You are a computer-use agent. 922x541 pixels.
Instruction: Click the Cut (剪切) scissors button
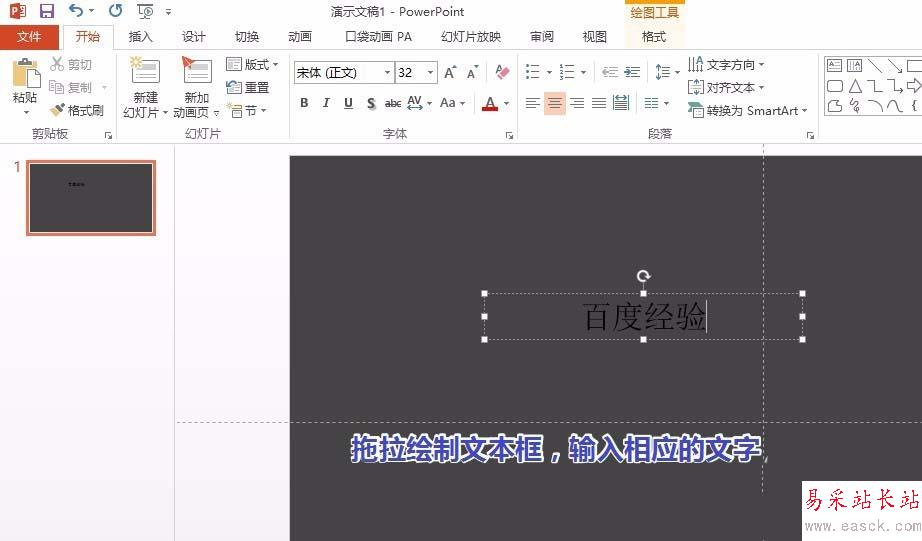click(71, 64)
